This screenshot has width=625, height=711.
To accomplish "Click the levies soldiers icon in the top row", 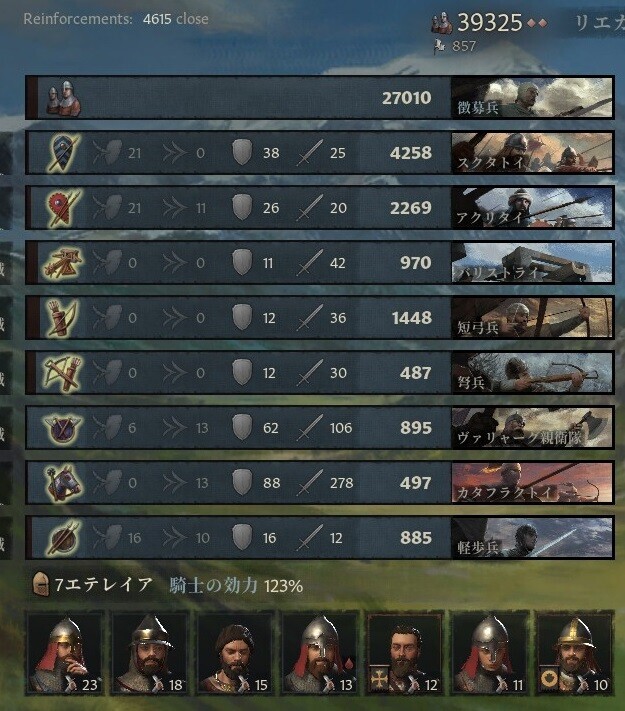I will [x=63, y=98].
